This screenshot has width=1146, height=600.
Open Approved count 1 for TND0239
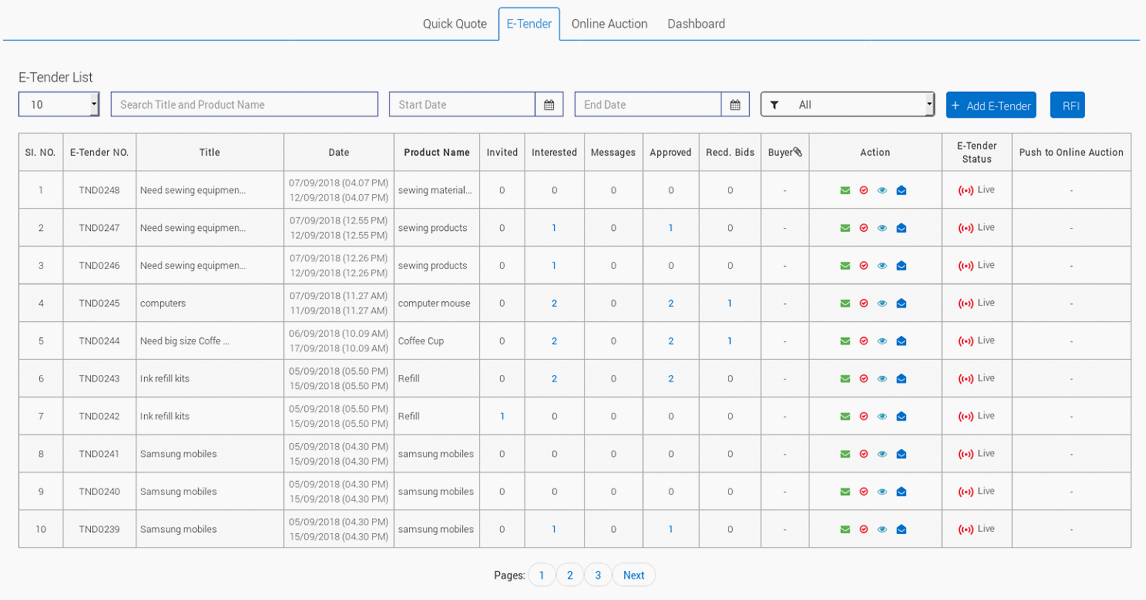[670, 529]
